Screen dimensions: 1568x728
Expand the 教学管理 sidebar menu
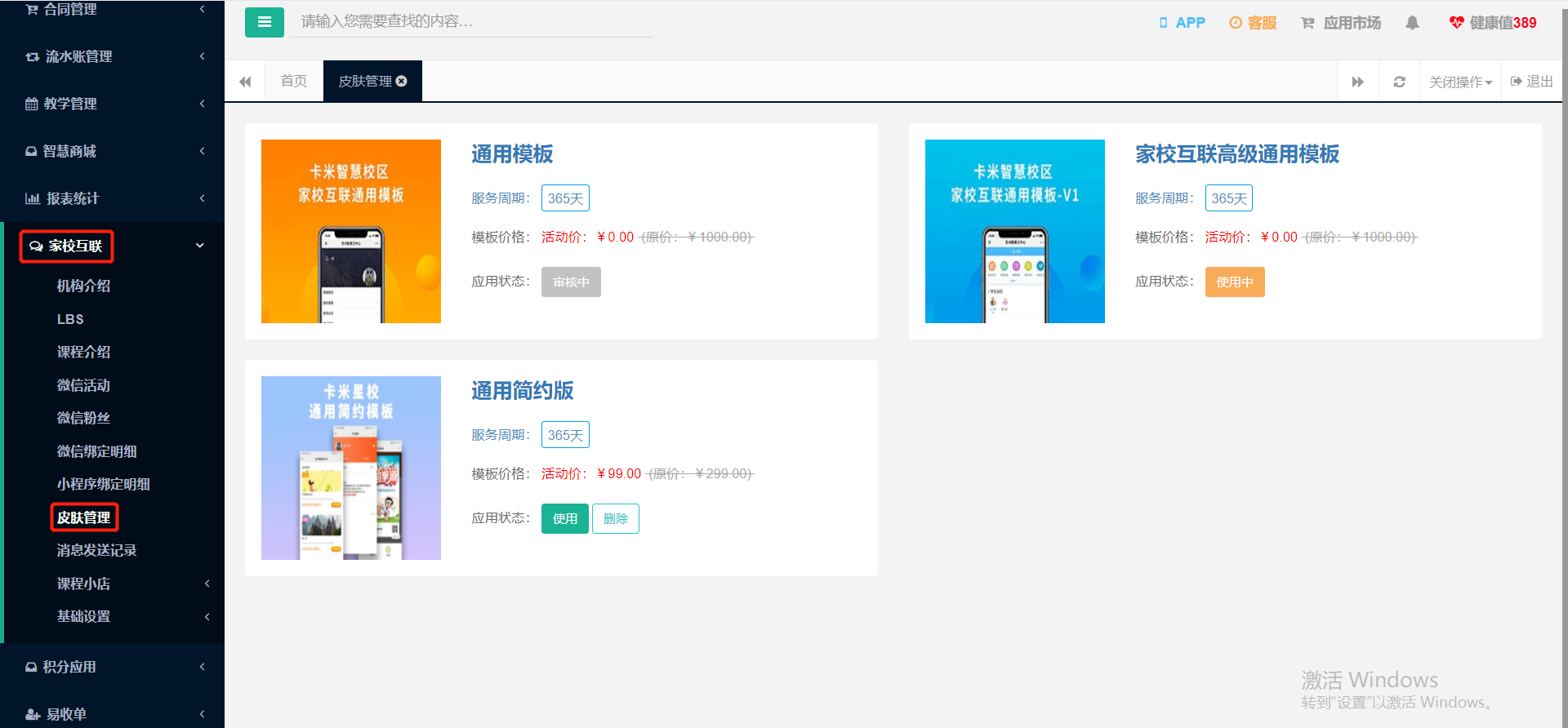click(x=113, y=104)
